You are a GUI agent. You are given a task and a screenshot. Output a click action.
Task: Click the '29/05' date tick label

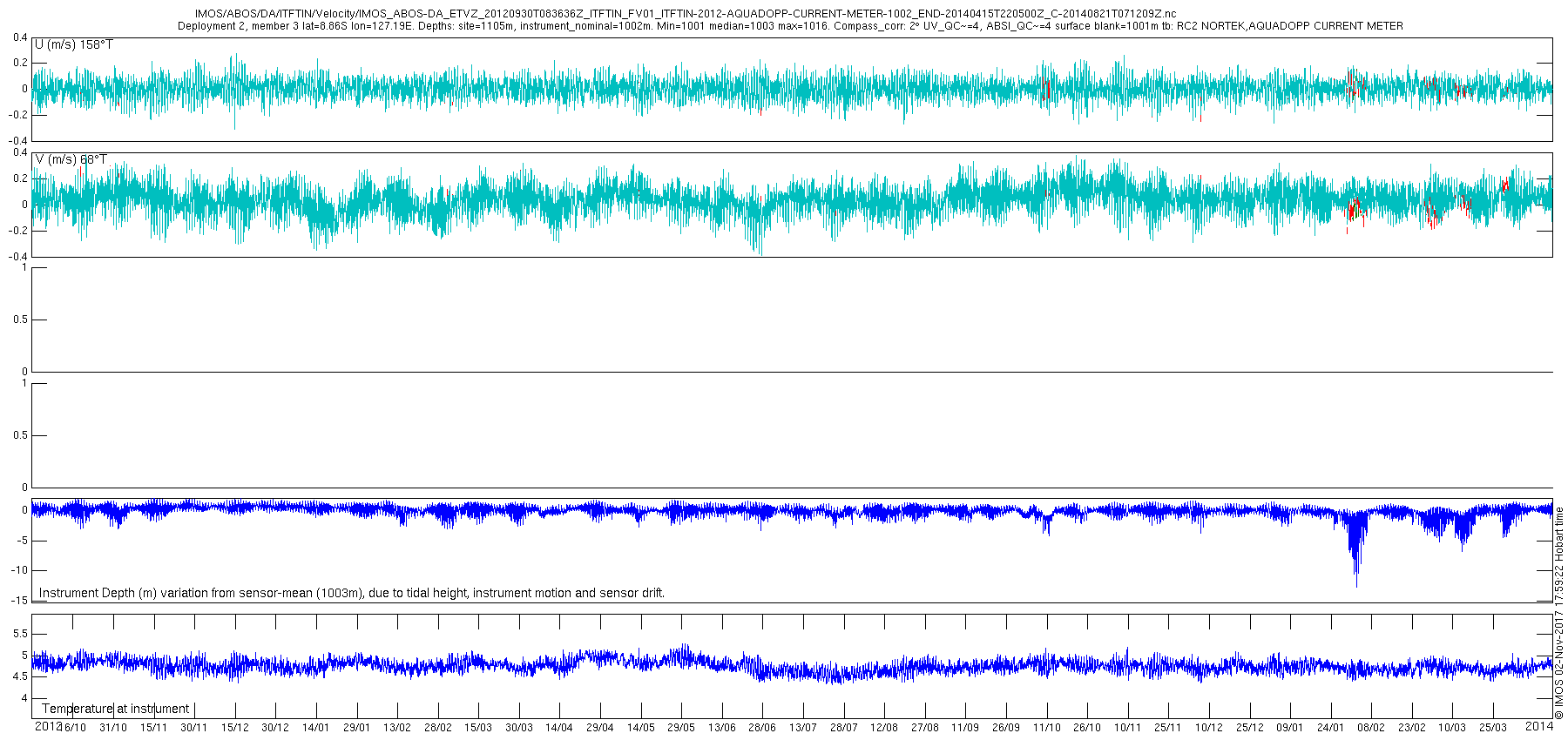680,728
